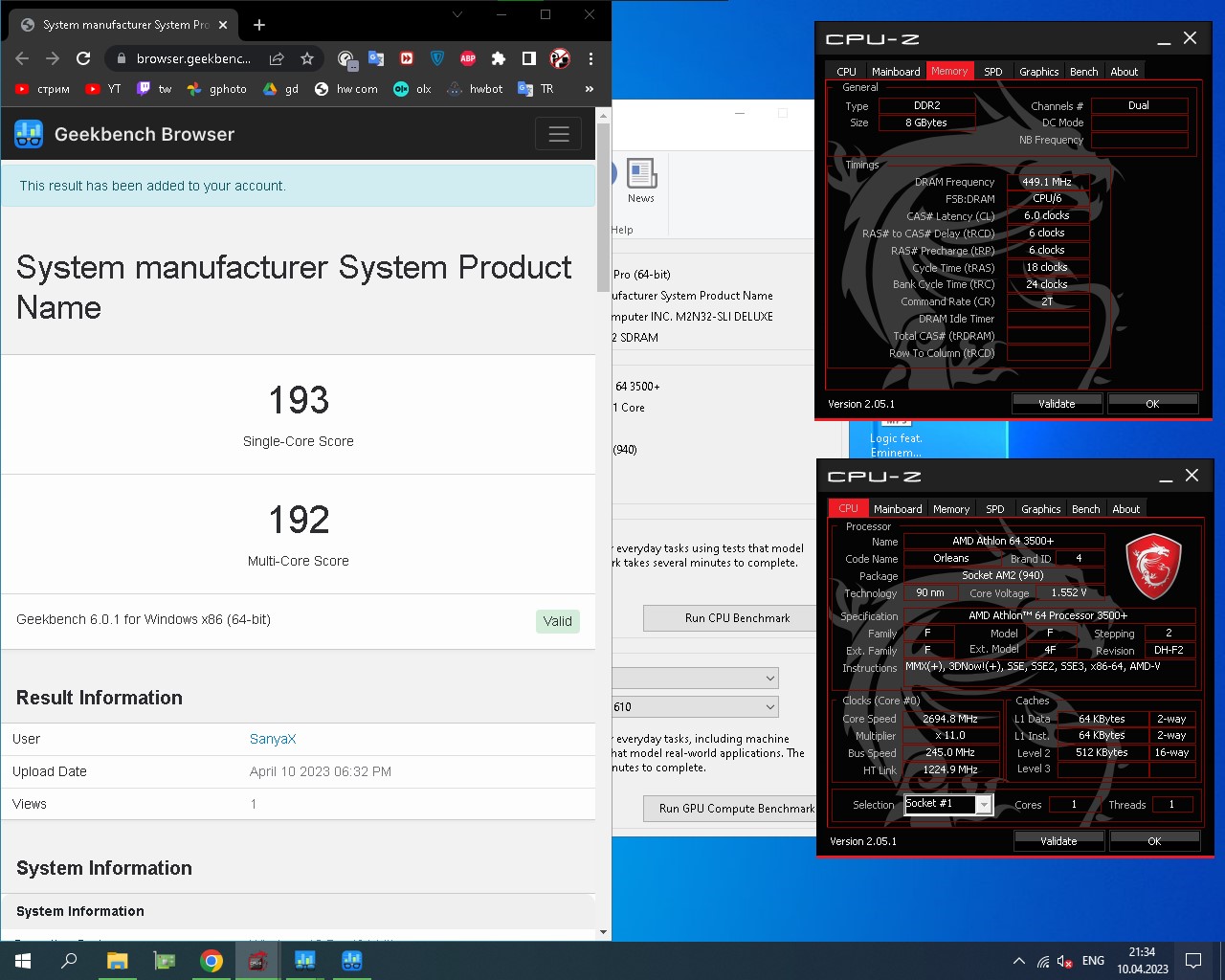Switch to Chrome on taskbar
Screen dimensions: 1225x980
(212, 961)
